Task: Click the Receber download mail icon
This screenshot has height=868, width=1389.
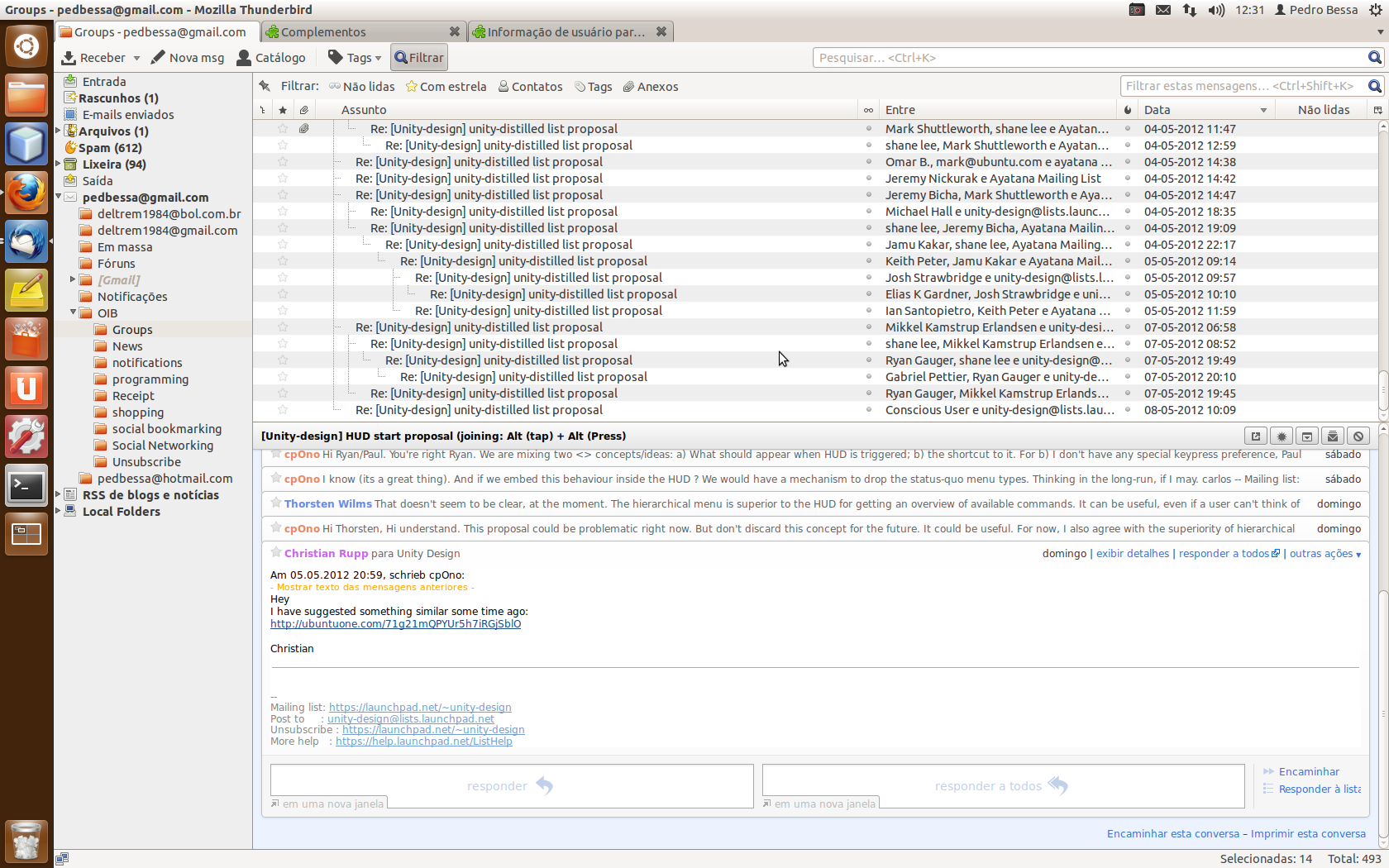Action: coord(69,58)
